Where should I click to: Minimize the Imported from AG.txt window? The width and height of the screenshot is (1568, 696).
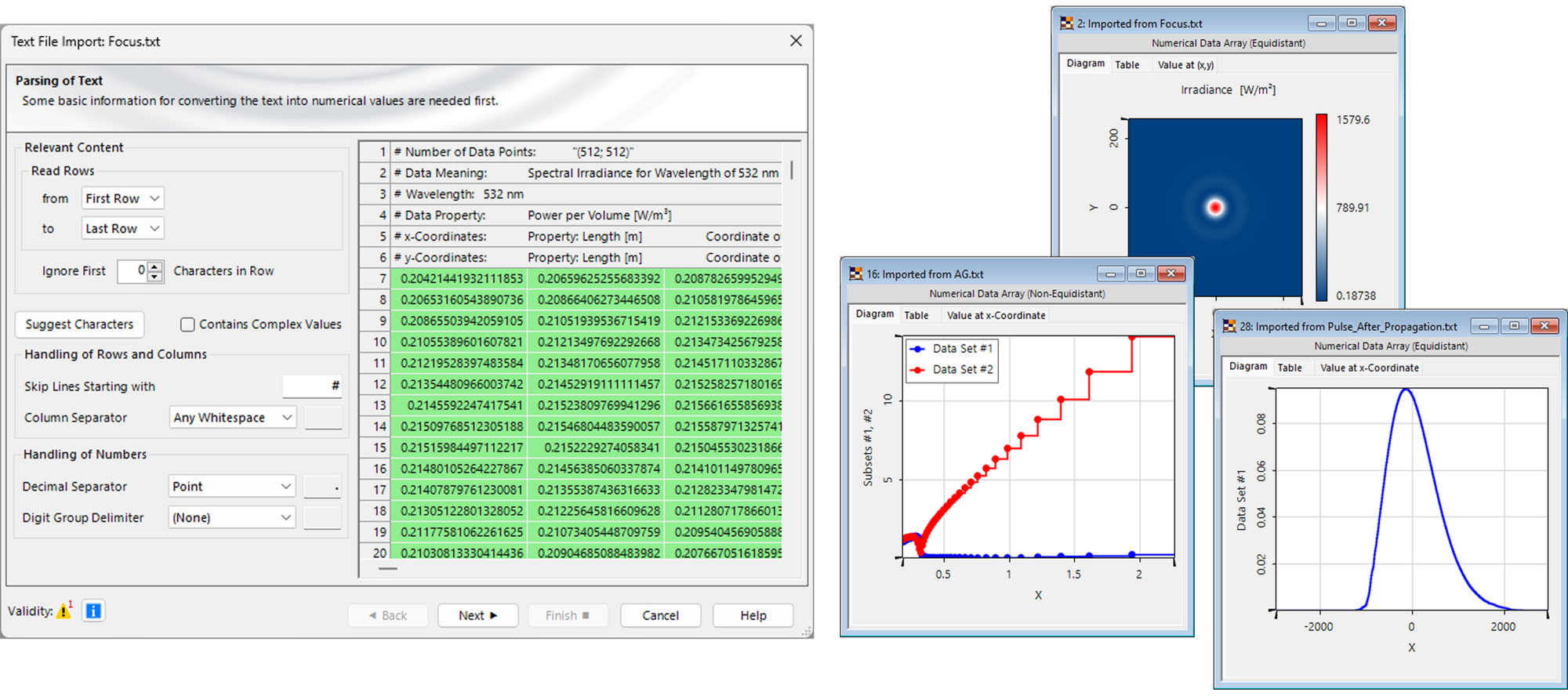click(x=1111, y=274)
